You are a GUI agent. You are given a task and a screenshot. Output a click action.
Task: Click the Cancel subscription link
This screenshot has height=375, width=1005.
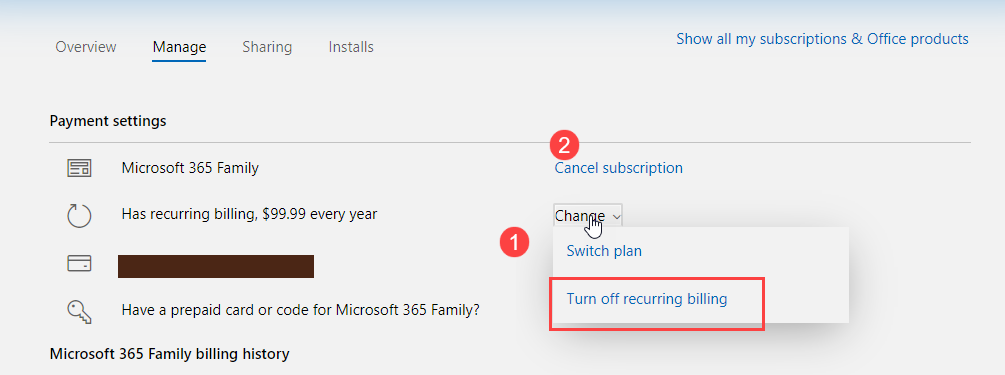619,168
